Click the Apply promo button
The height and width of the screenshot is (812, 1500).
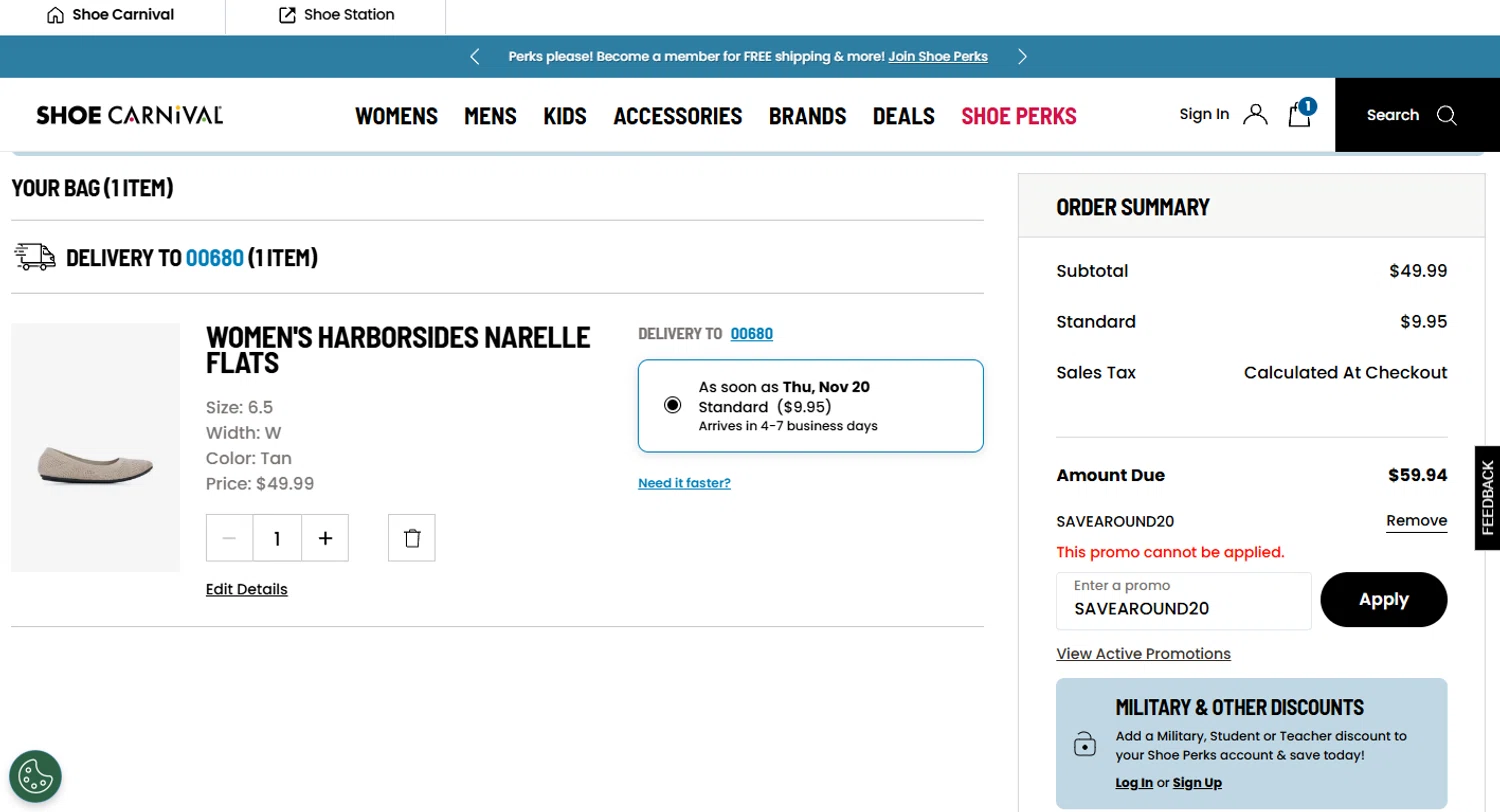1384,600
